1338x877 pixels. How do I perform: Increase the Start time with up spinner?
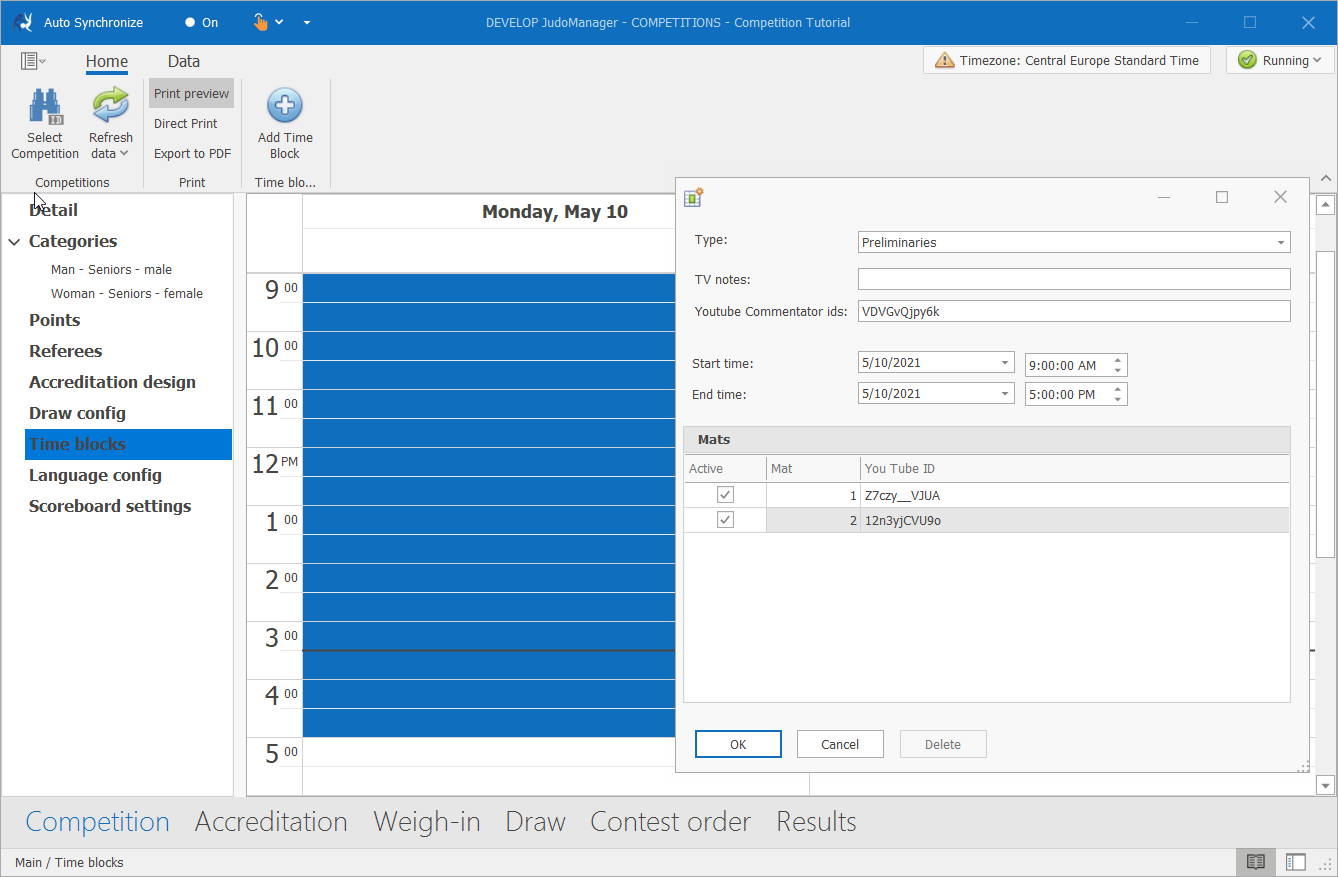[1119, 359]
